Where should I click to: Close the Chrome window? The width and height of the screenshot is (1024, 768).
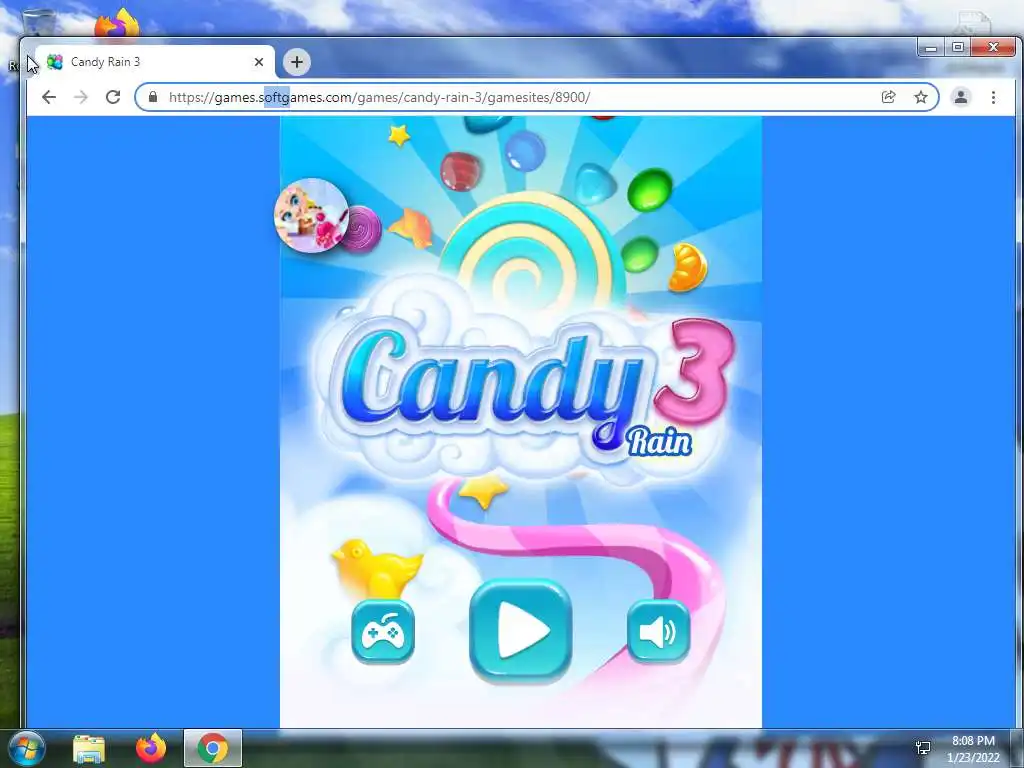tap(993, 48)
